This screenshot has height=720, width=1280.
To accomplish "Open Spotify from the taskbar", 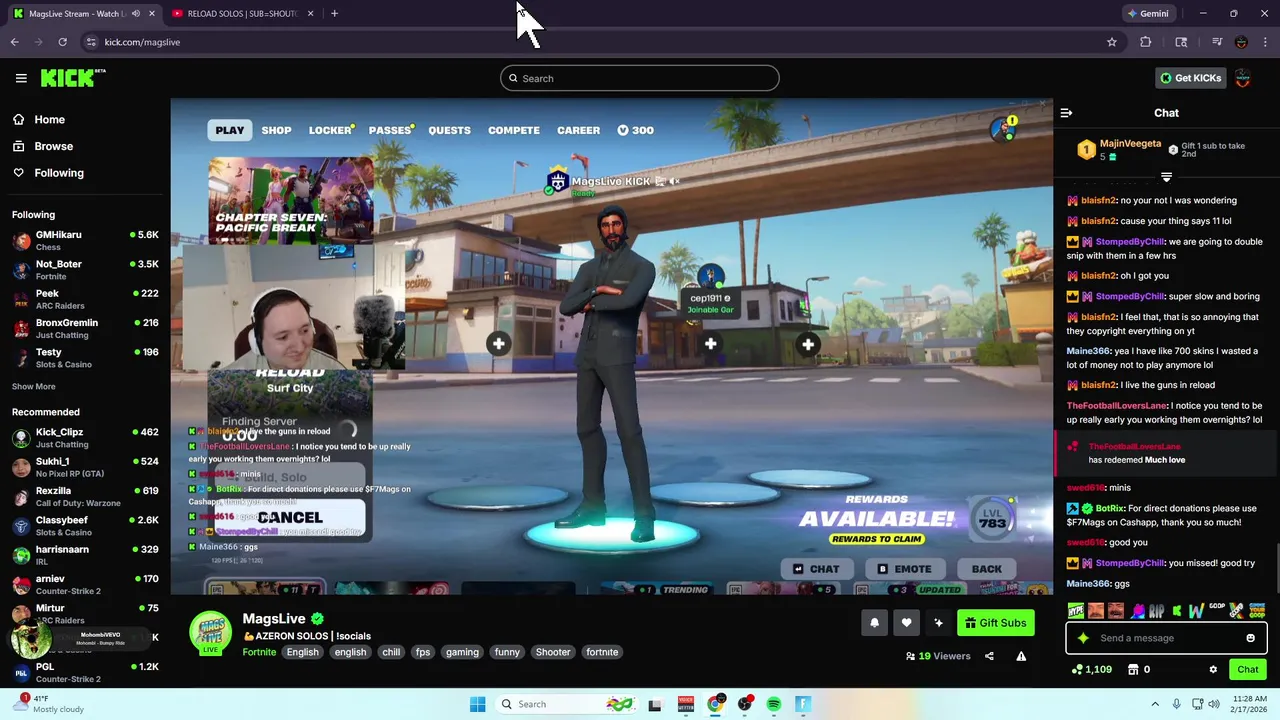I will (774, 704).
